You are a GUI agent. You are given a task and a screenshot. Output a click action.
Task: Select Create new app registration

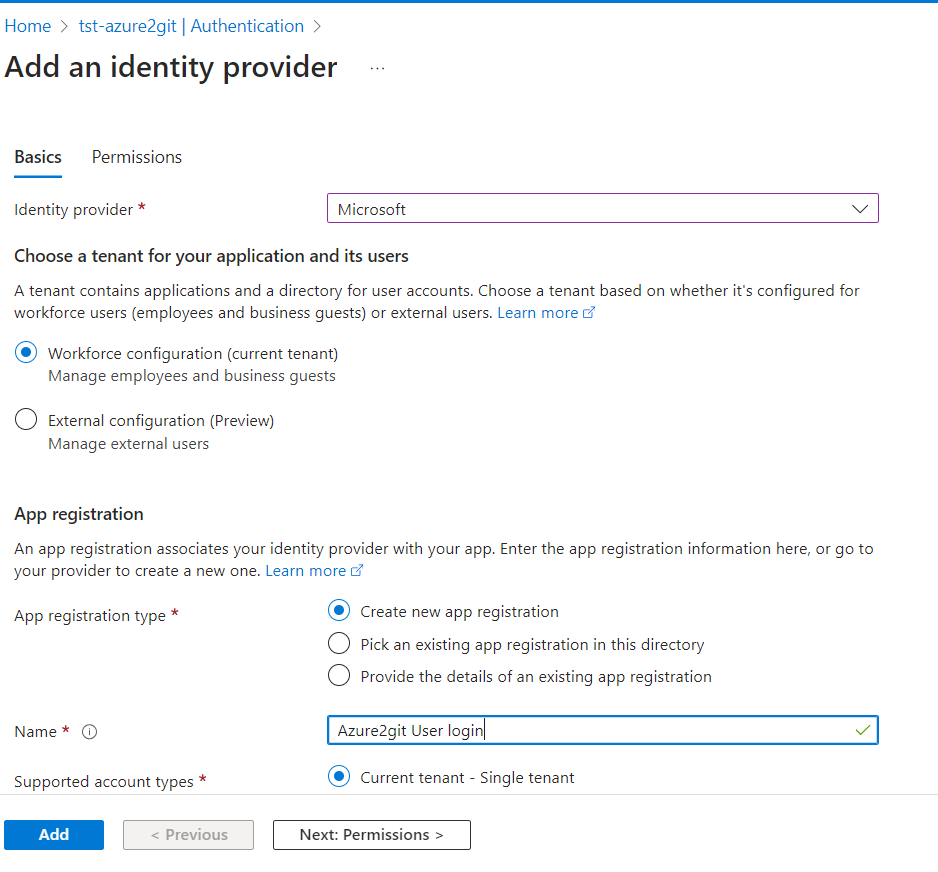[338, 610]
